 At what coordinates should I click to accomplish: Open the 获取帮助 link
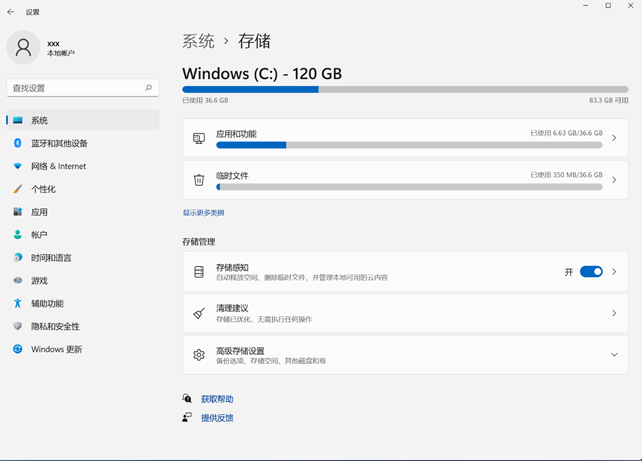pos(217,399)
